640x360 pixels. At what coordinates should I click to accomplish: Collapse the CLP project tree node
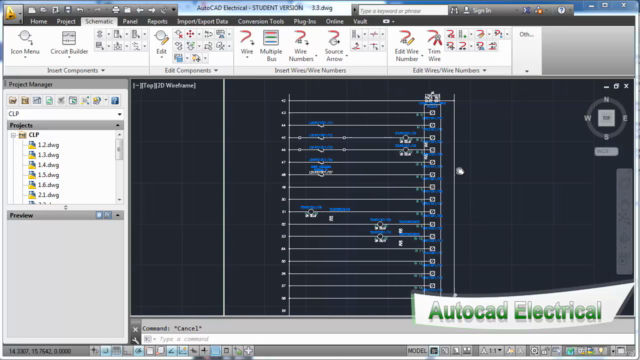(13, 135)
